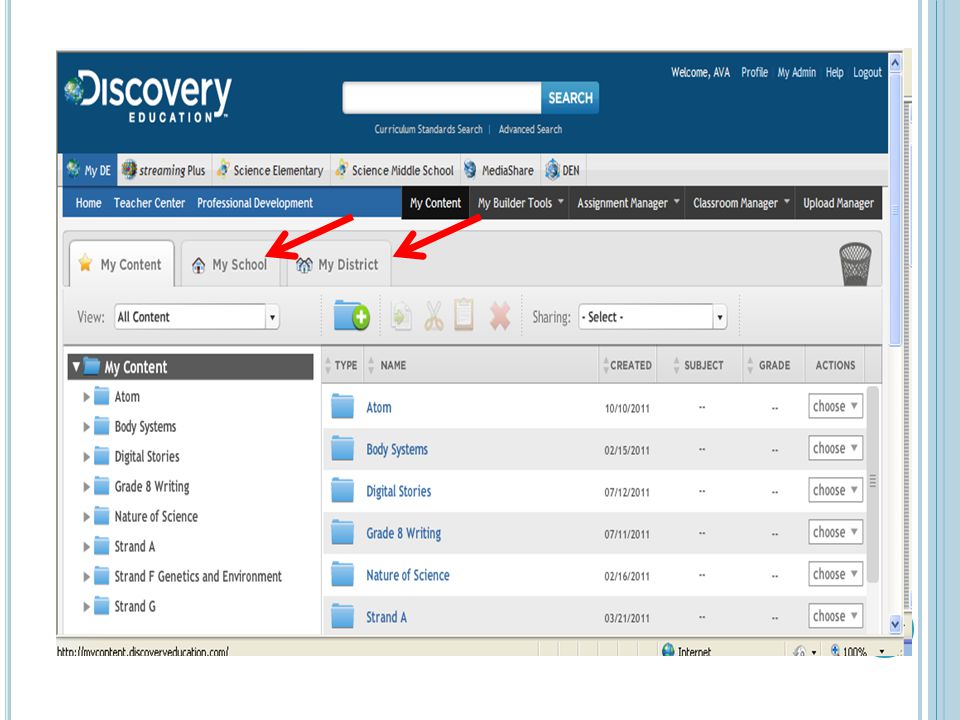Screen dimensions: 960x720
Task: Click the Internet zone globe icon in status bar
Action: point(668,650)
